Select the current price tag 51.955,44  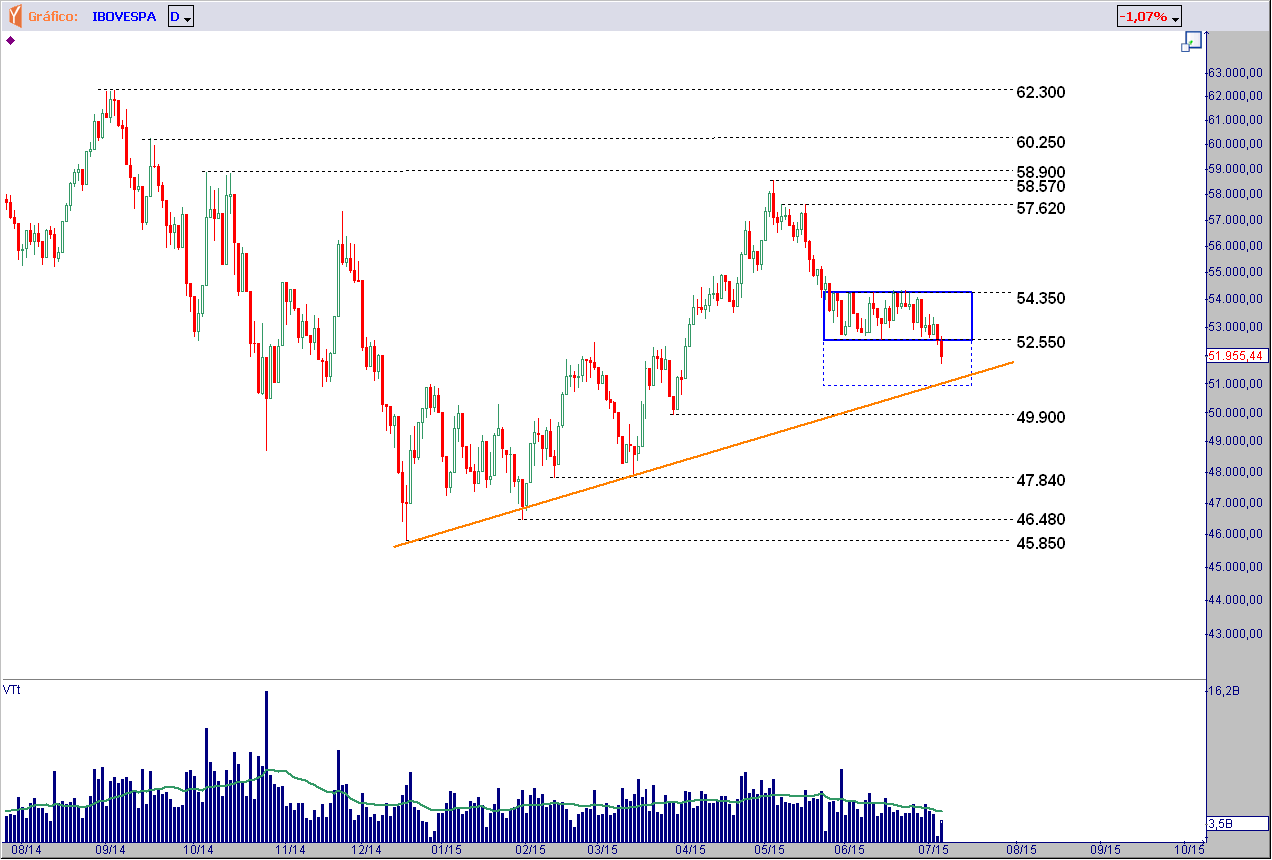[x=1236, y=355]
